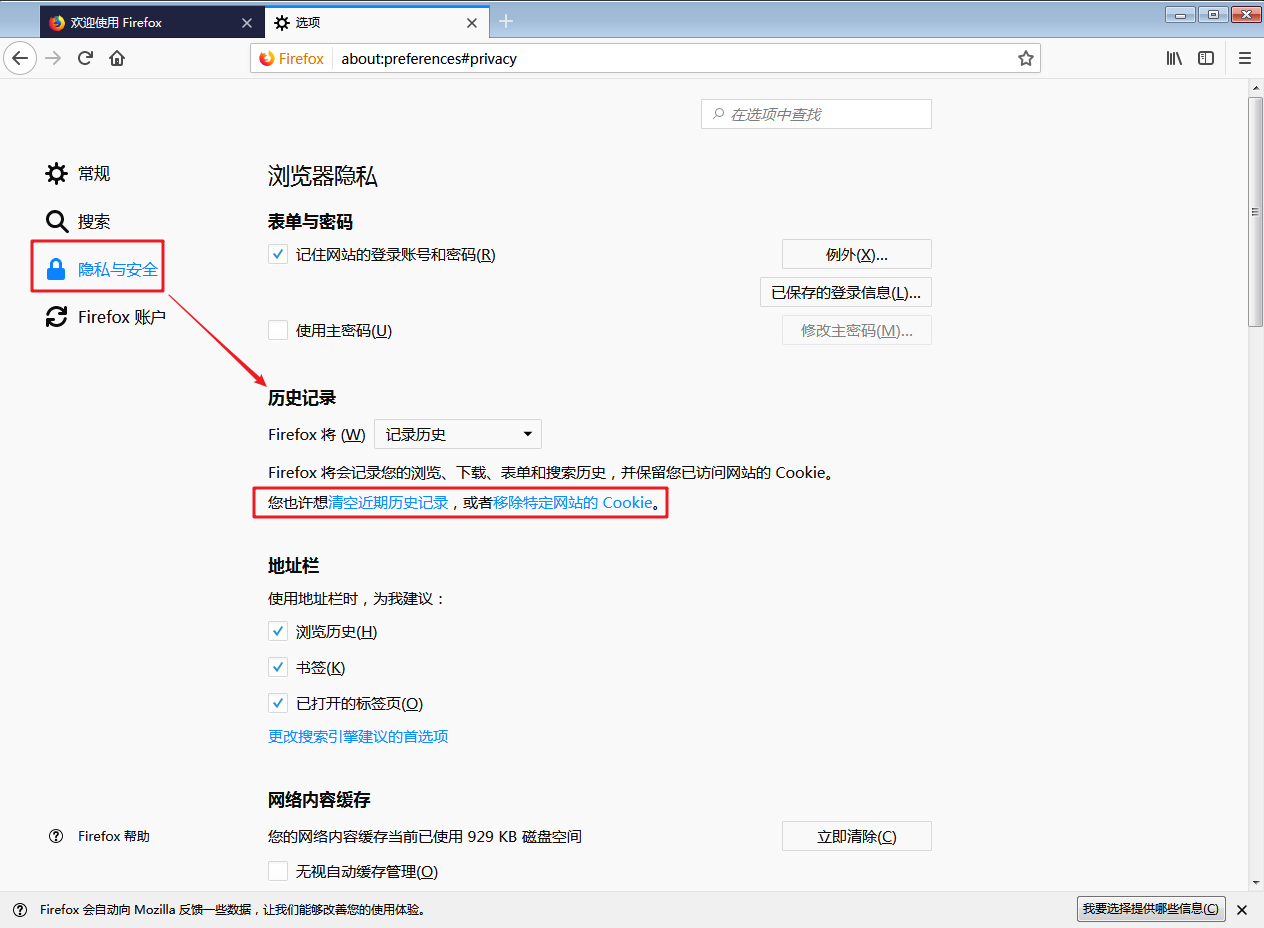Screen dimensions: 1264x928
Task: Click the forward arrow navigation button
Action: click(53, 58)
